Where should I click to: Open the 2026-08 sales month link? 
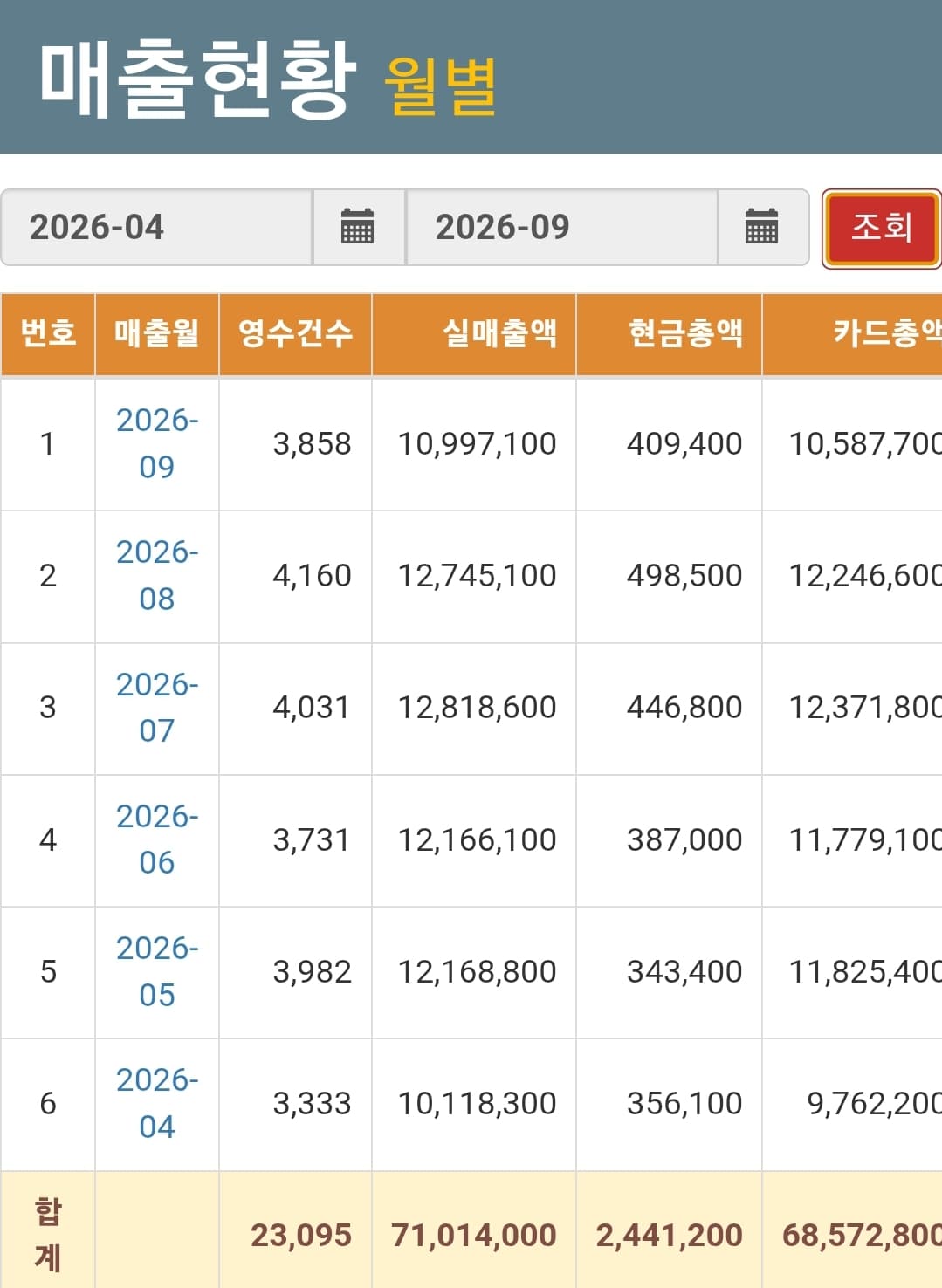click(157, 575)
